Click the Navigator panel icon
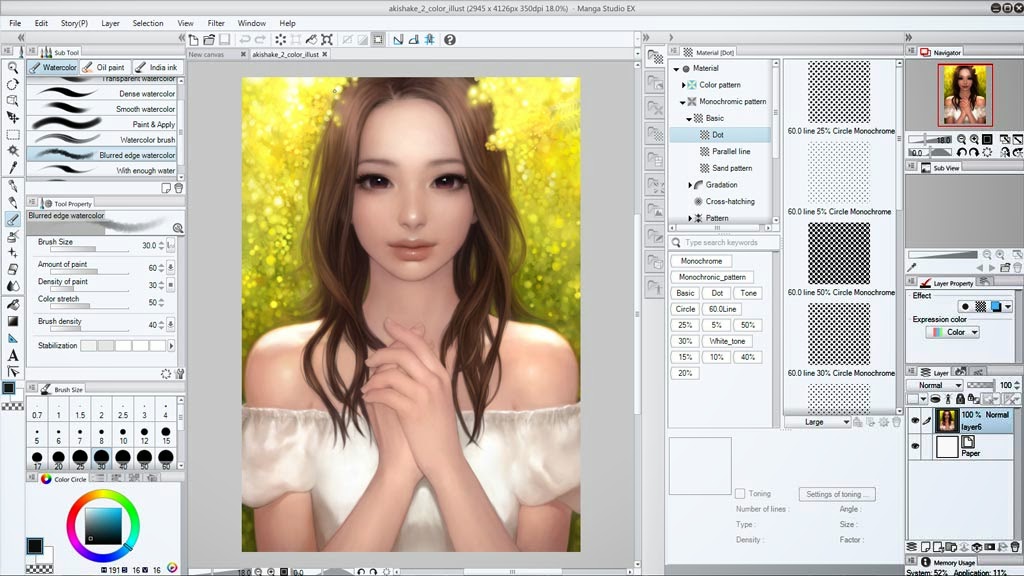The width and height of the screenshot is (1024, 576). pyautogui.click(x=925, y=52)
